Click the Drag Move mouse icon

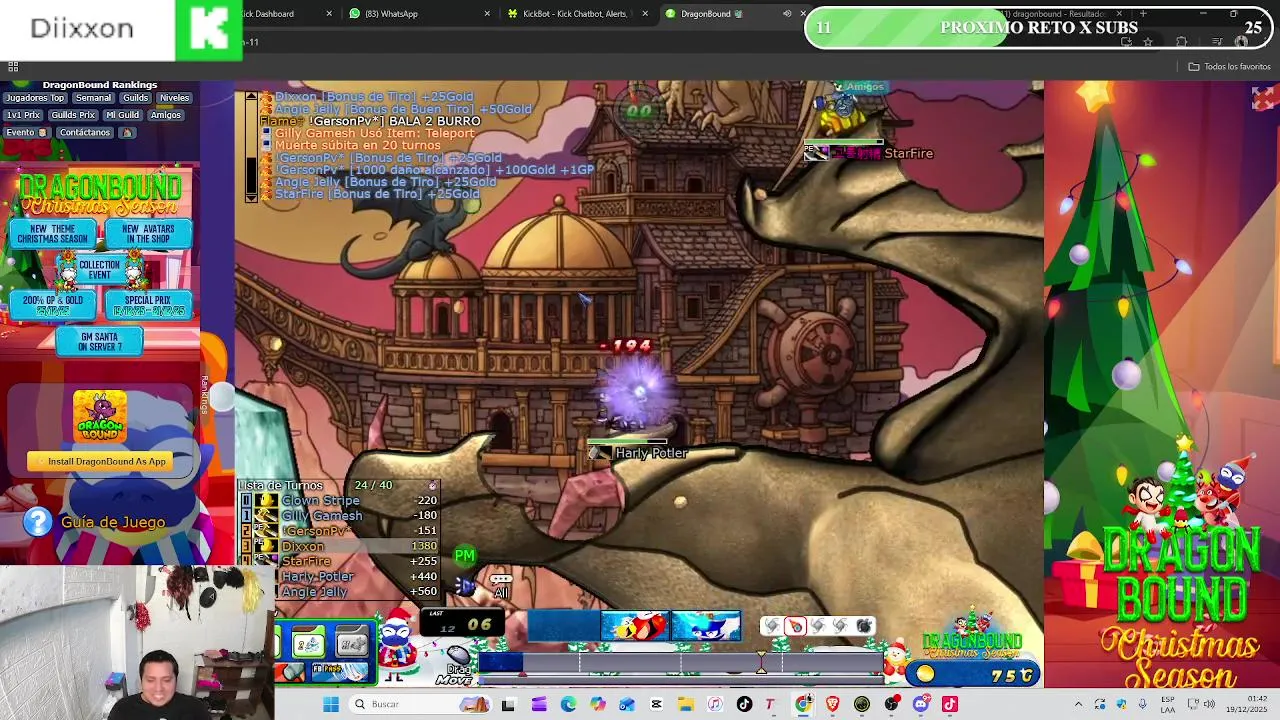pos(459,657)
